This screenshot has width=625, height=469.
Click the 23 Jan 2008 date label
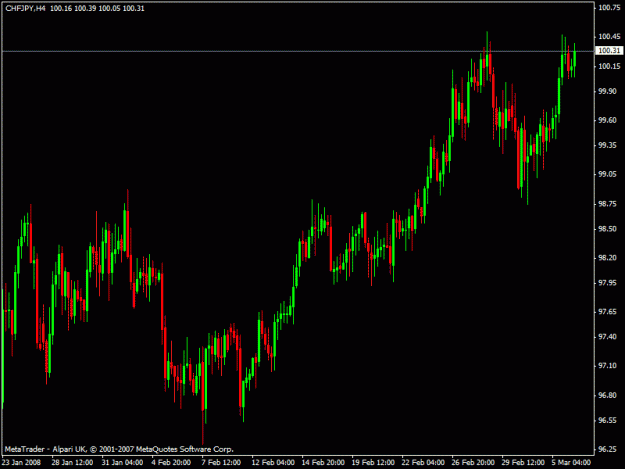(21, 462)
